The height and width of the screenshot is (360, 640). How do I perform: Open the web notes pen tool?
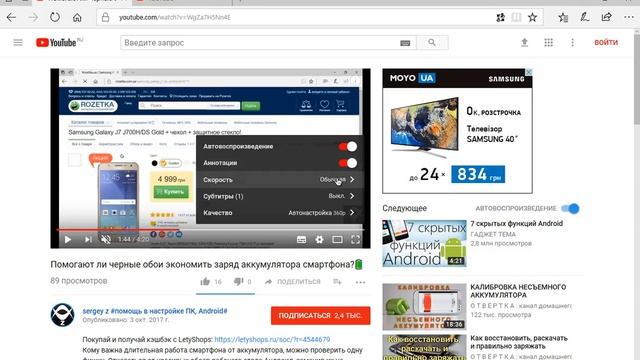pyautogui.click(x=585, y=17)
